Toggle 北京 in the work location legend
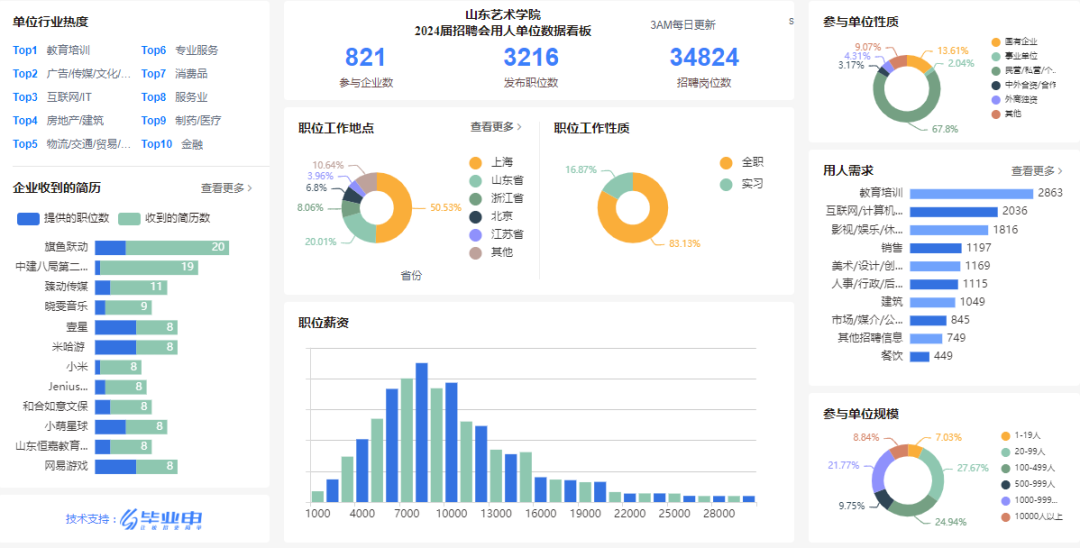 (491, 217)
